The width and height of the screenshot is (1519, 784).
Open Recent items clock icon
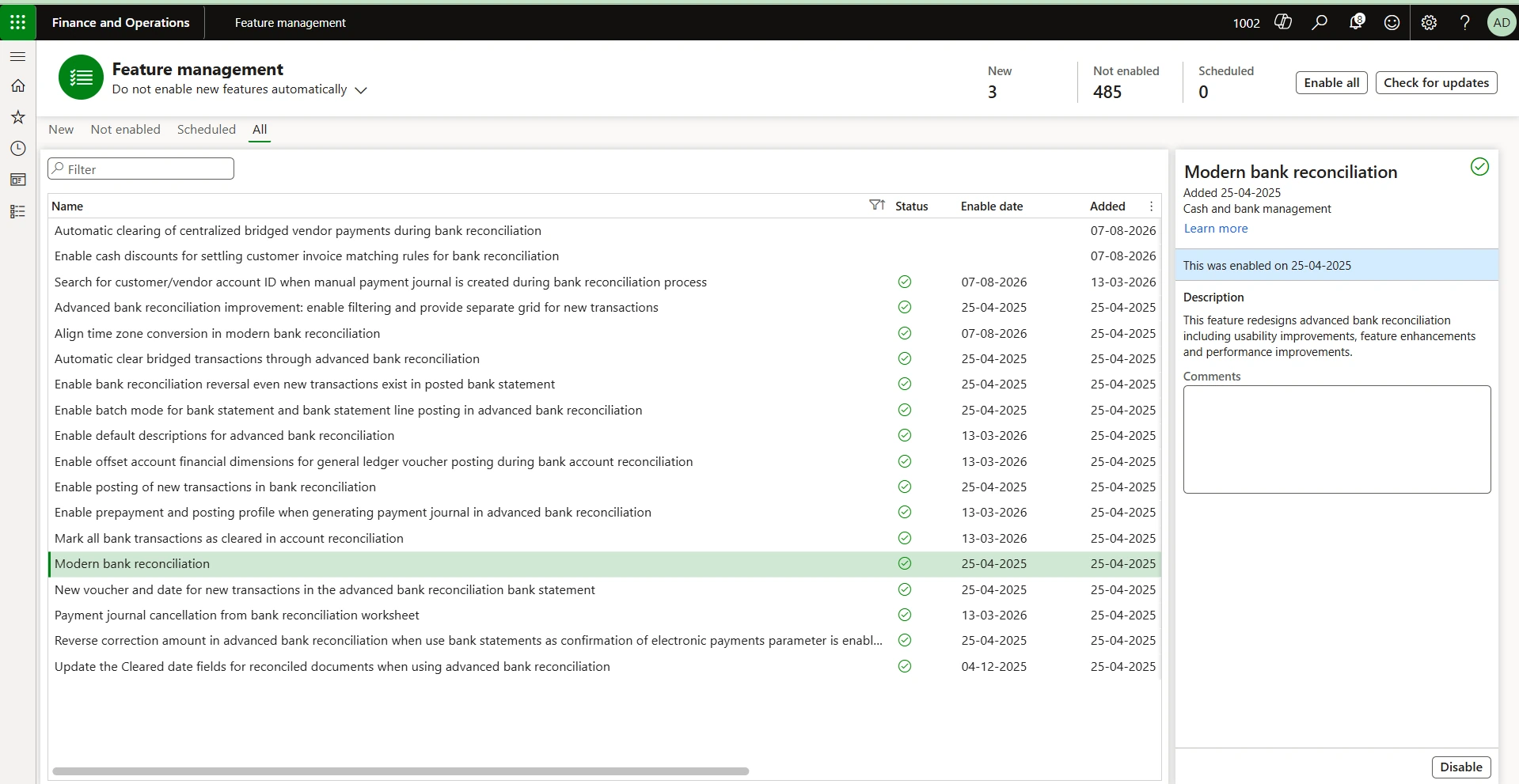[x=17, y=149]
